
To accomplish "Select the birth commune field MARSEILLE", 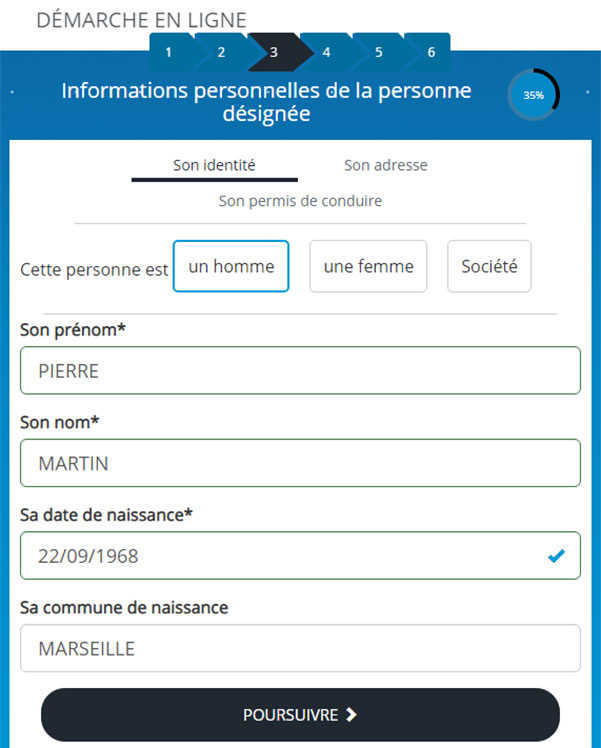I will 300,649.
